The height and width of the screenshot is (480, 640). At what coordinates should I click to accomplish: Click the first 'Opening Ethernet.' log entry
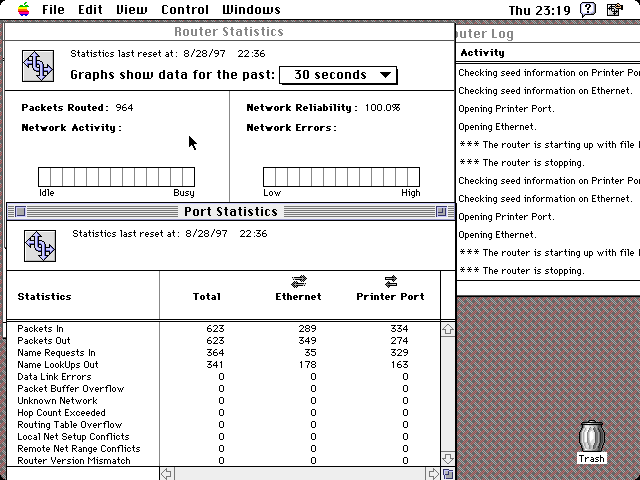click(497, 127)
